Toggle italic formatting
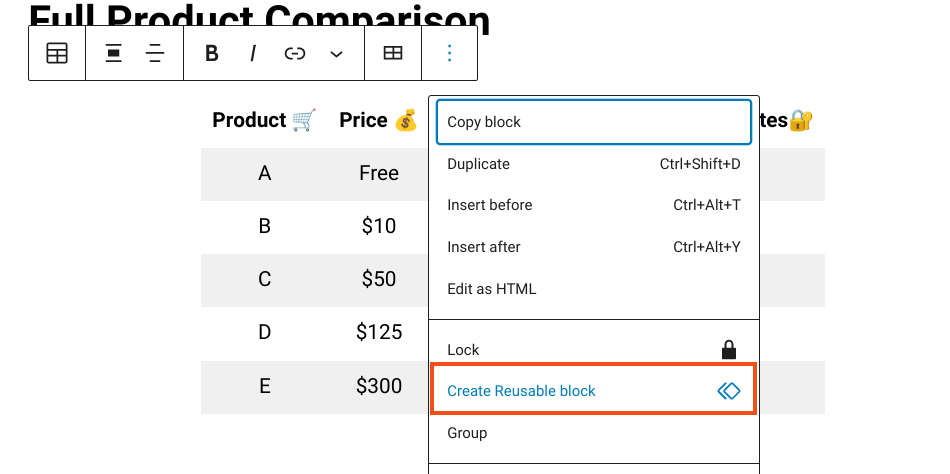The height and width of the screenshot is (474, 950). (x=253, y=53)
